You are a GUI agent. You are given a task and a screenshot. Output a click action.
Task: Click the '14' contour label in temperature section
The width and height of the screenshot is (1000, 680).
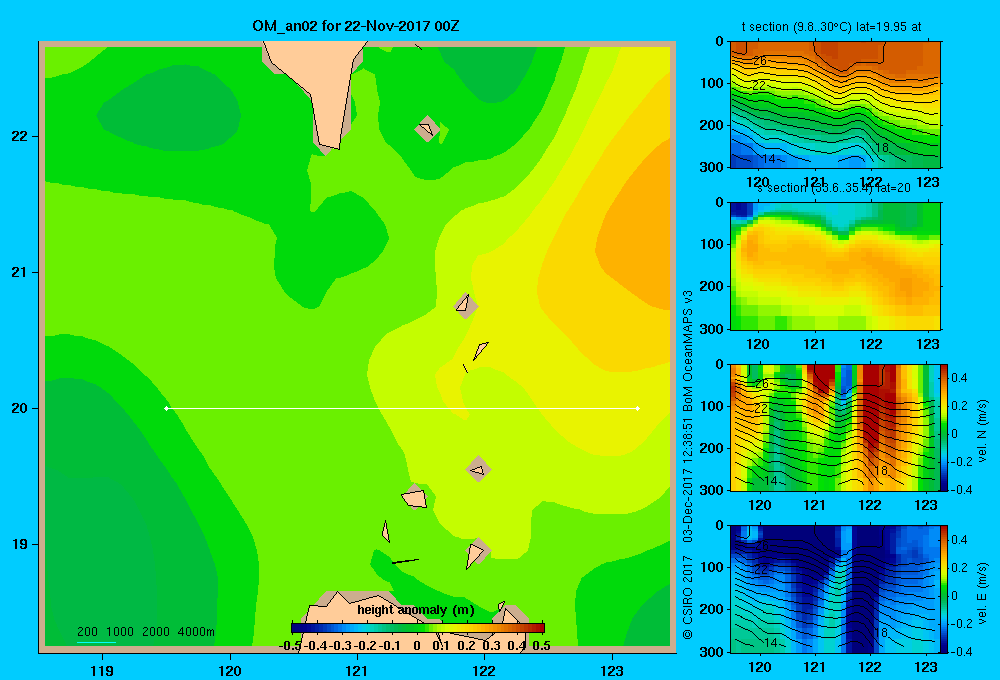tap(769, 159)
